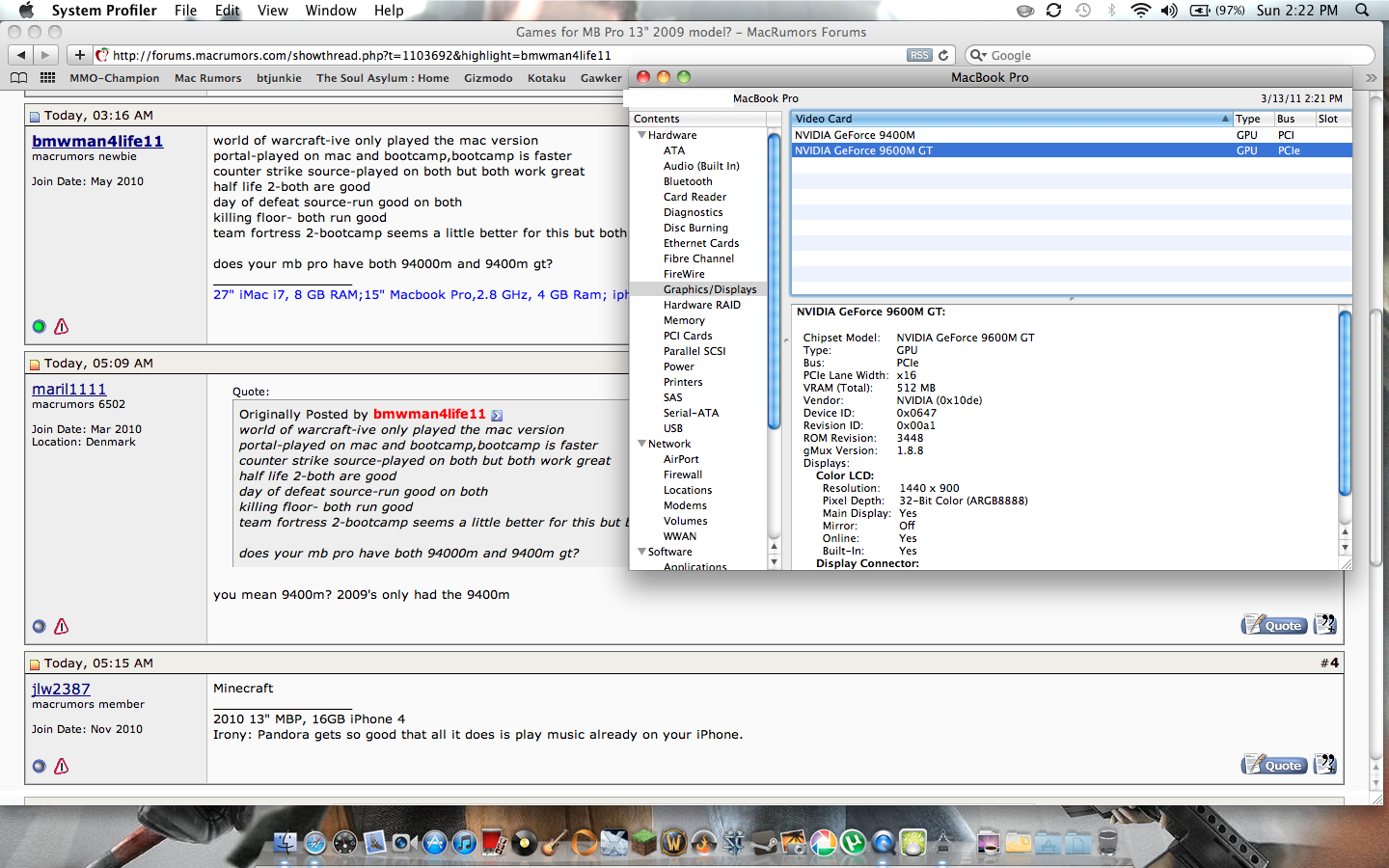This screenshot has width=1389, height=868.
Task: Open the File menu
Action: [185, 10]
